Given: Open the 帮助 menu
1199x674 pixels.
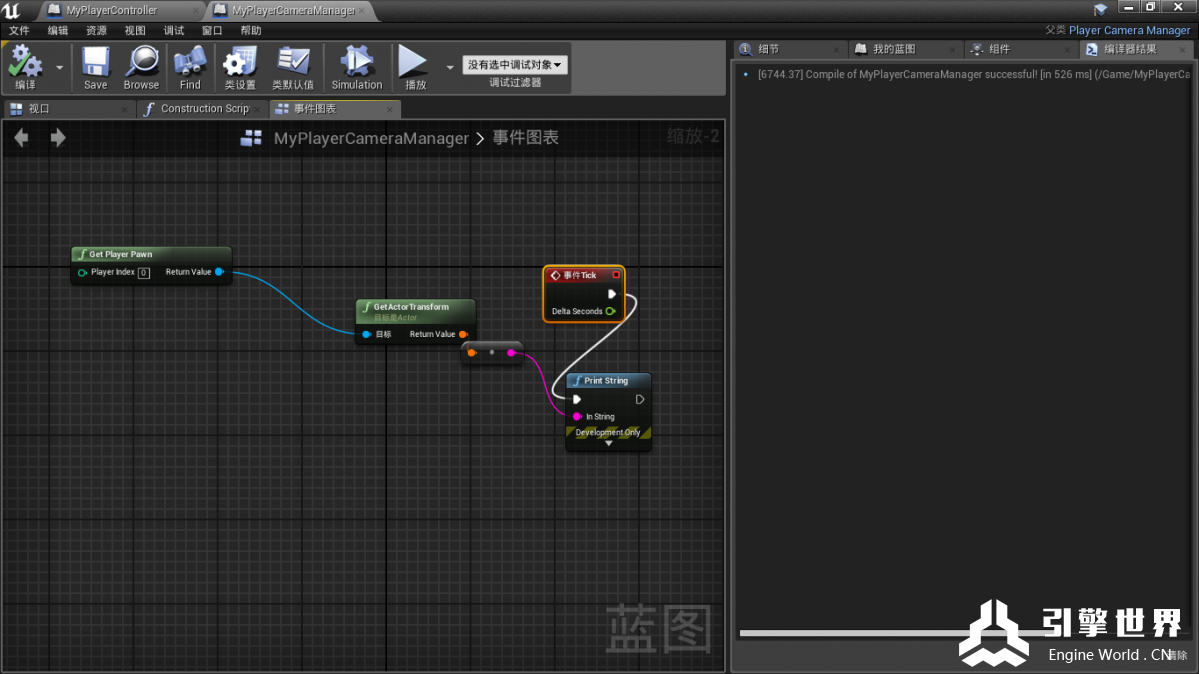Looking at the screenshot, I should click(251, 31).
